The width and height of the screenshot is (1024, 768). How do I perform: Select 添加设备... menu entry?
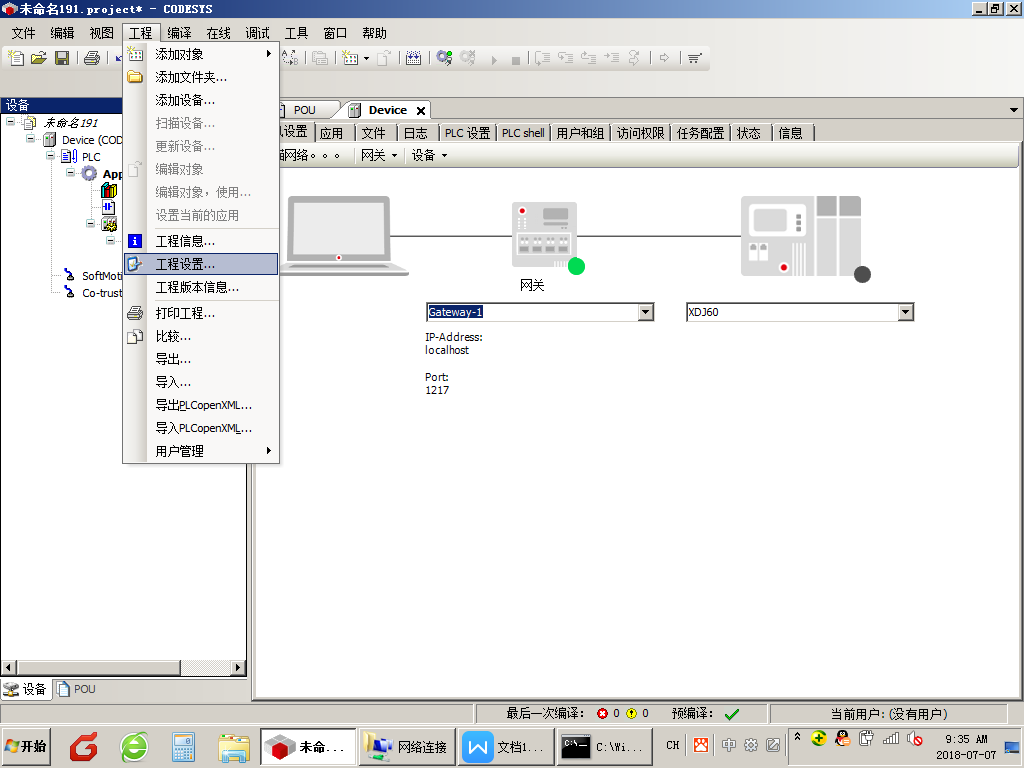202,100
